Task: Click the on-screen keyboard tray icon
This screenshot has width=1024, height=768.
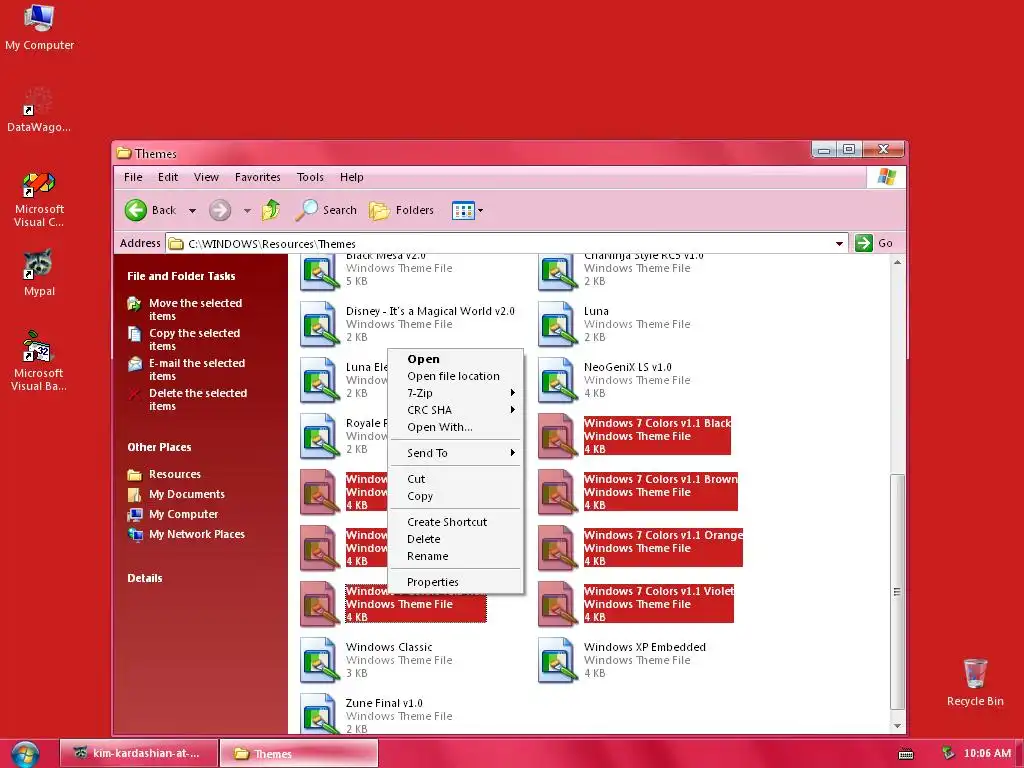Action: click(x=906, y=754)
